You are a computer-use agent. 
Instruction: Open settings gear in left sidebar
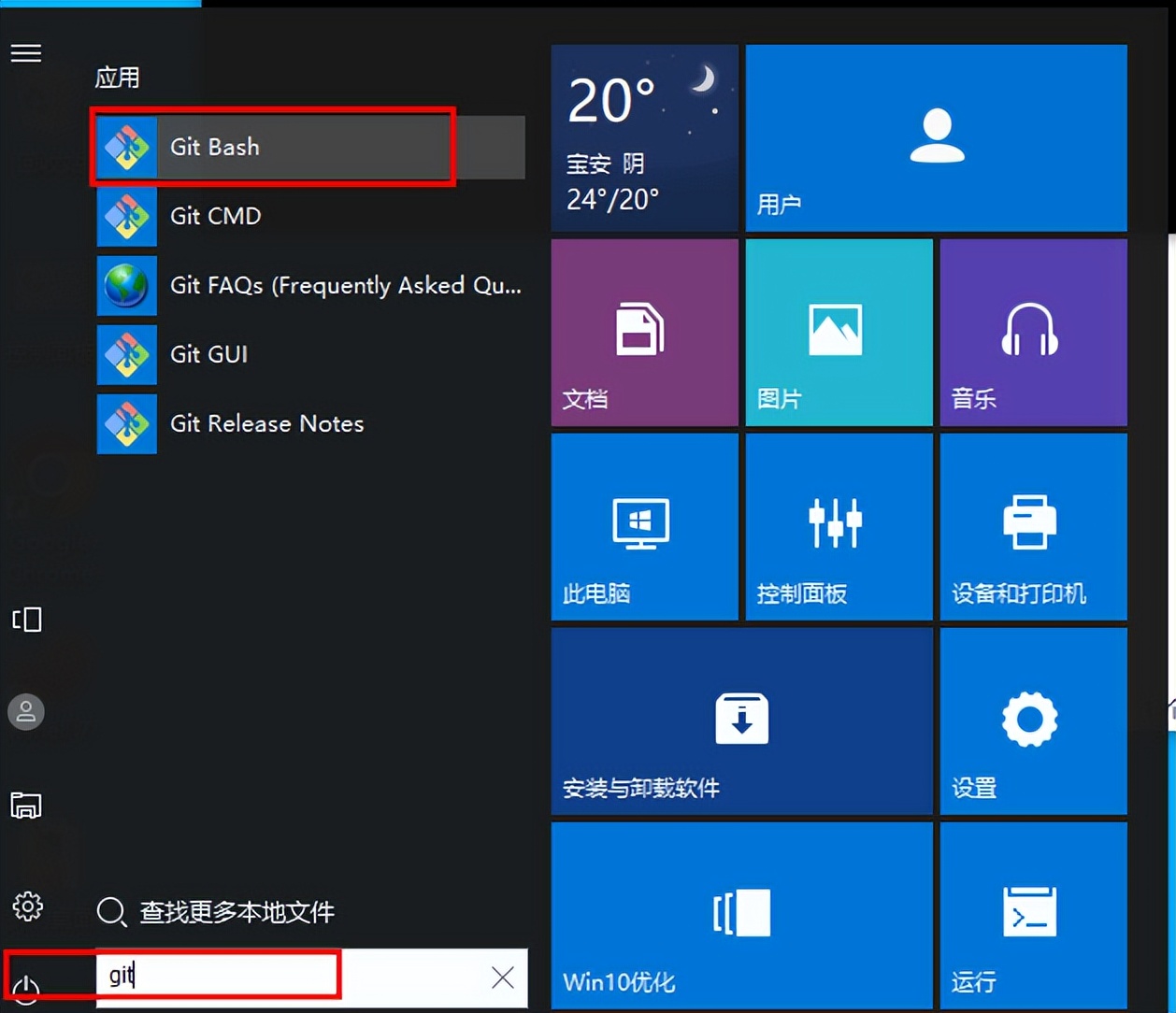tap(27, 906)
